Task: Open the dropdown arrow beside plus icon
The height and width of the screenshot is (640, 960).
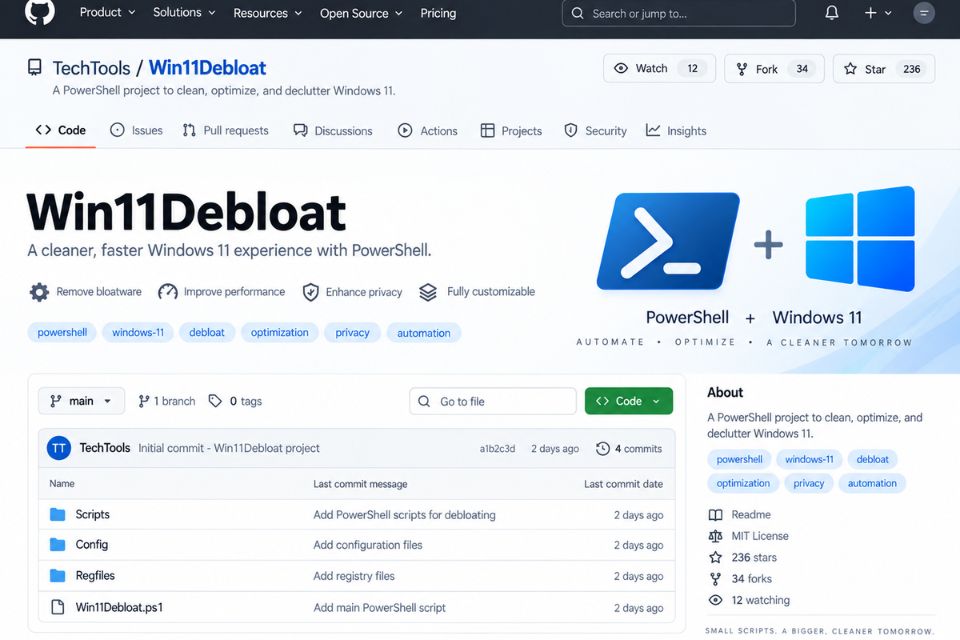Action: point(888,13)
